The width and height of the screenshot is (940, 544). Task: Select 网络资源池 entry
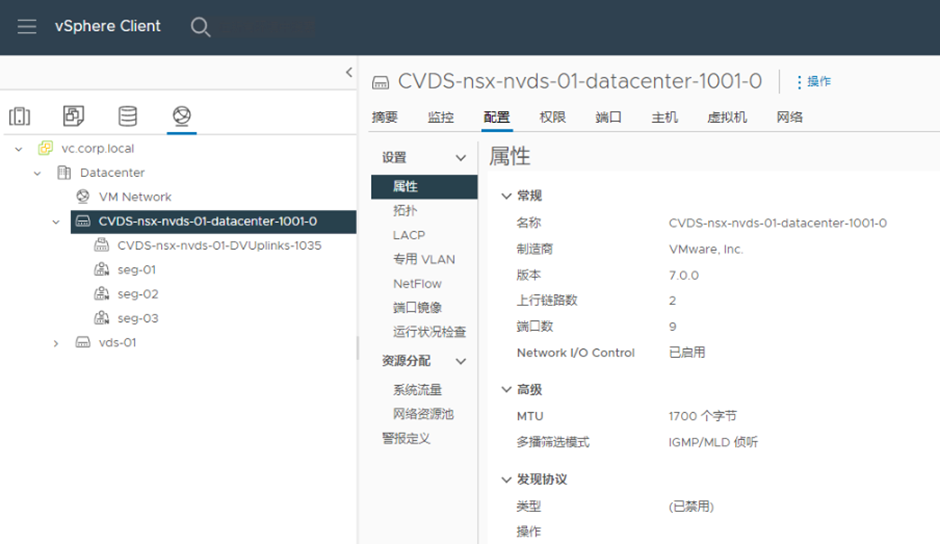[x=424, y=414]
